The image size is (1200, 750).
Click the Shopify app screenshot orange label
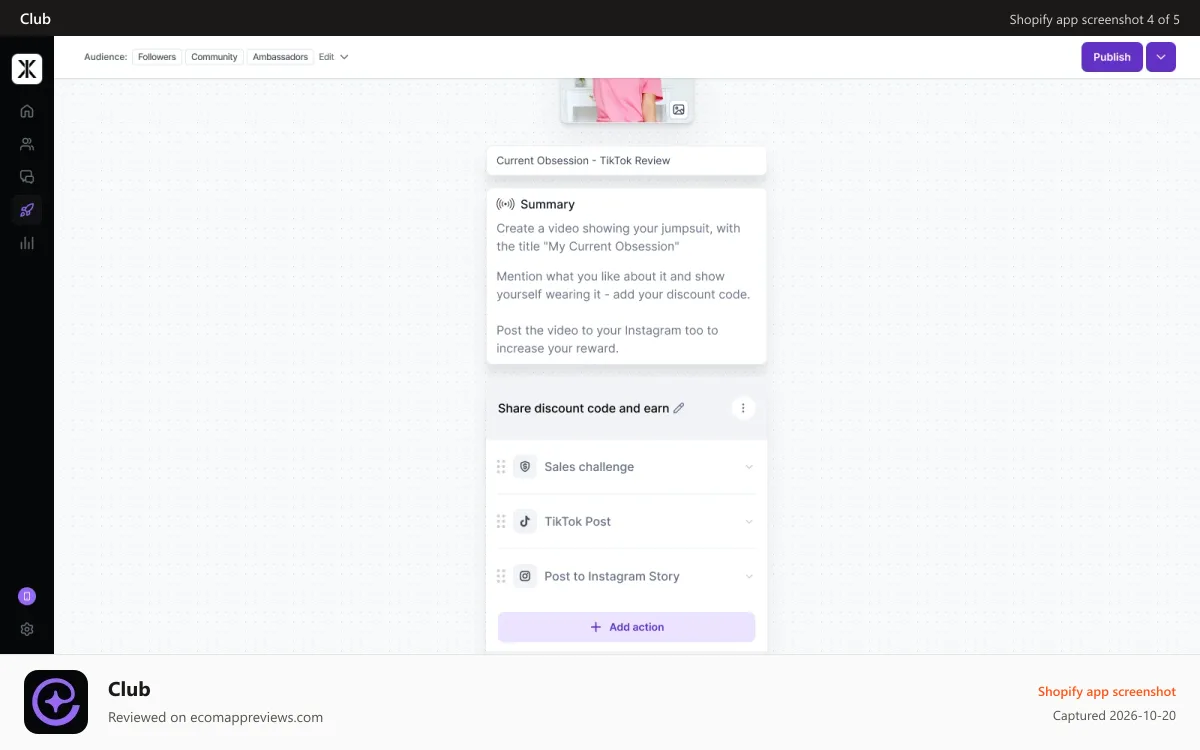coord(1107,691)
